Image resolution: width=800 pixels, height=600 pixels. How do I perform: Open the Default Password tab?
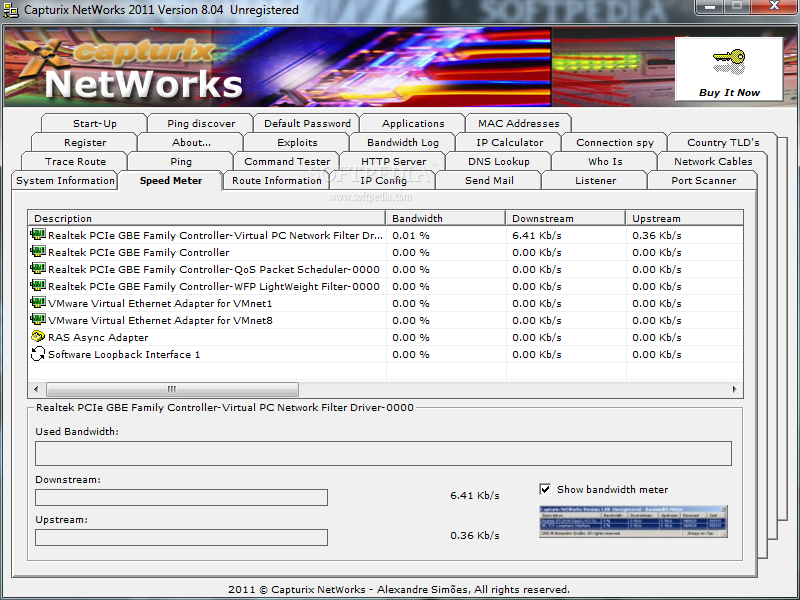click(307, 123)
